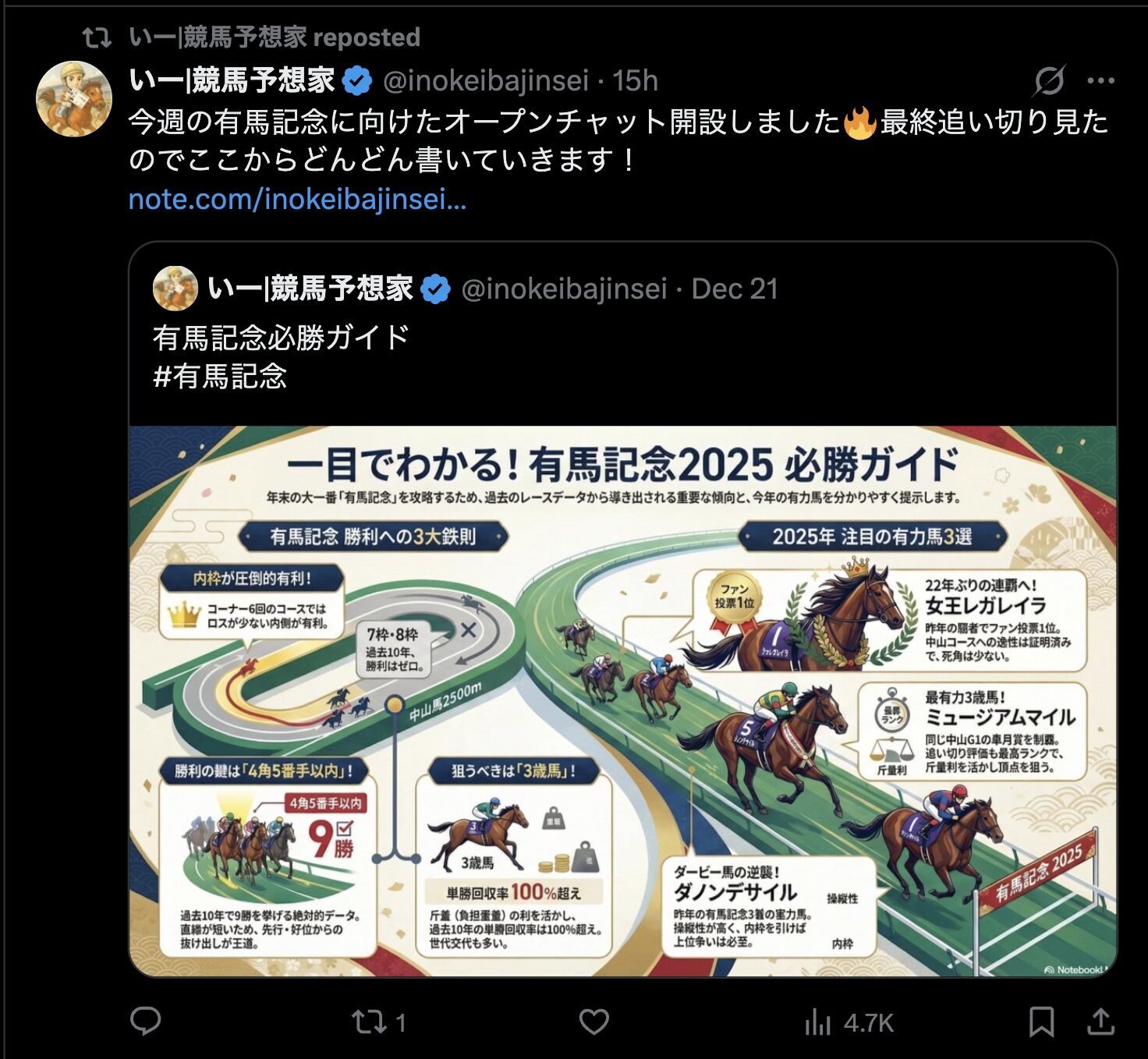Viewport: 1148px width, 1059px height.
Task: Bookmark this post
Action: click(1041, 1022)
